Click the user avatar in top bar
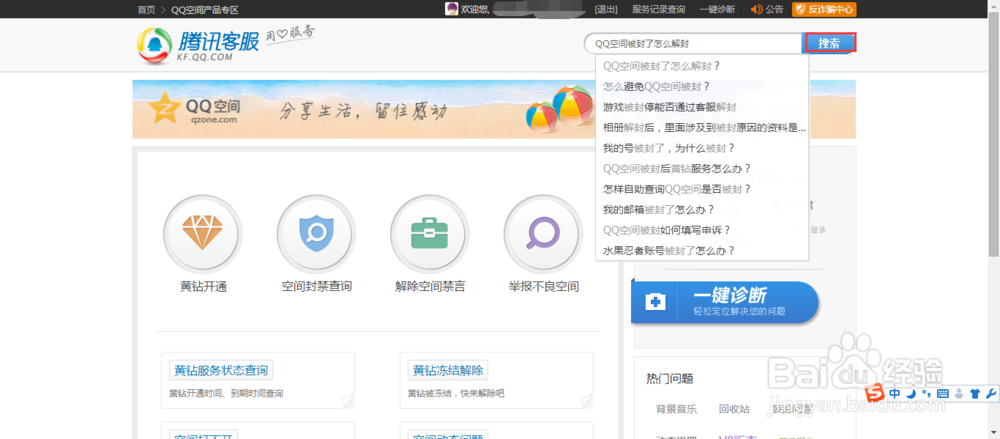 point(452,9)
